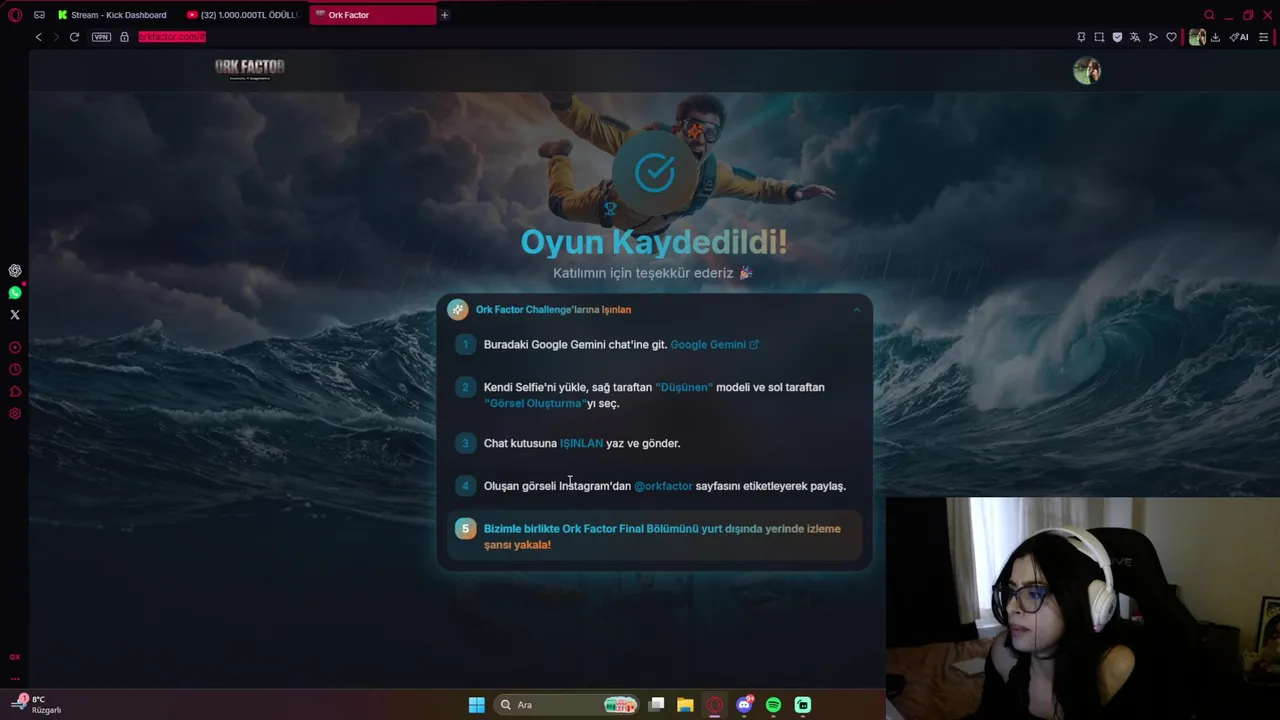Viewport: 1280px width, 720px height.
Task: Click the taskbar Ara search box
Action: click(x=567, y=705)
